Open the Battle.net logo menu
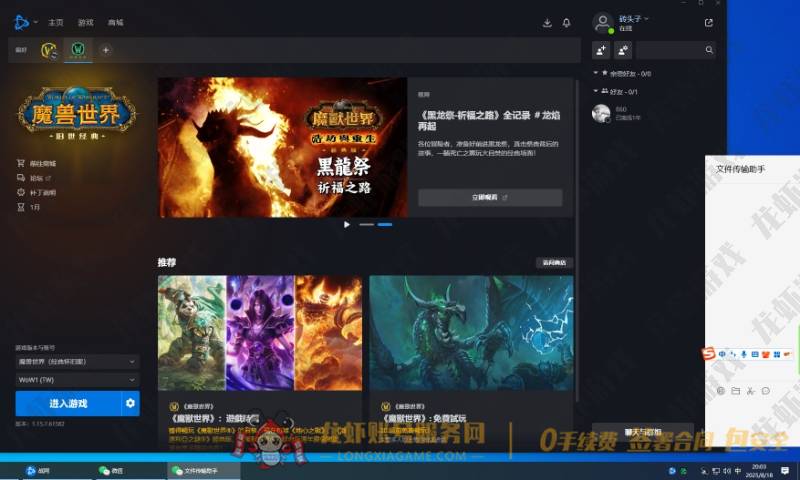The height and width of the screenshot is (480, 800). coord(24,22)
